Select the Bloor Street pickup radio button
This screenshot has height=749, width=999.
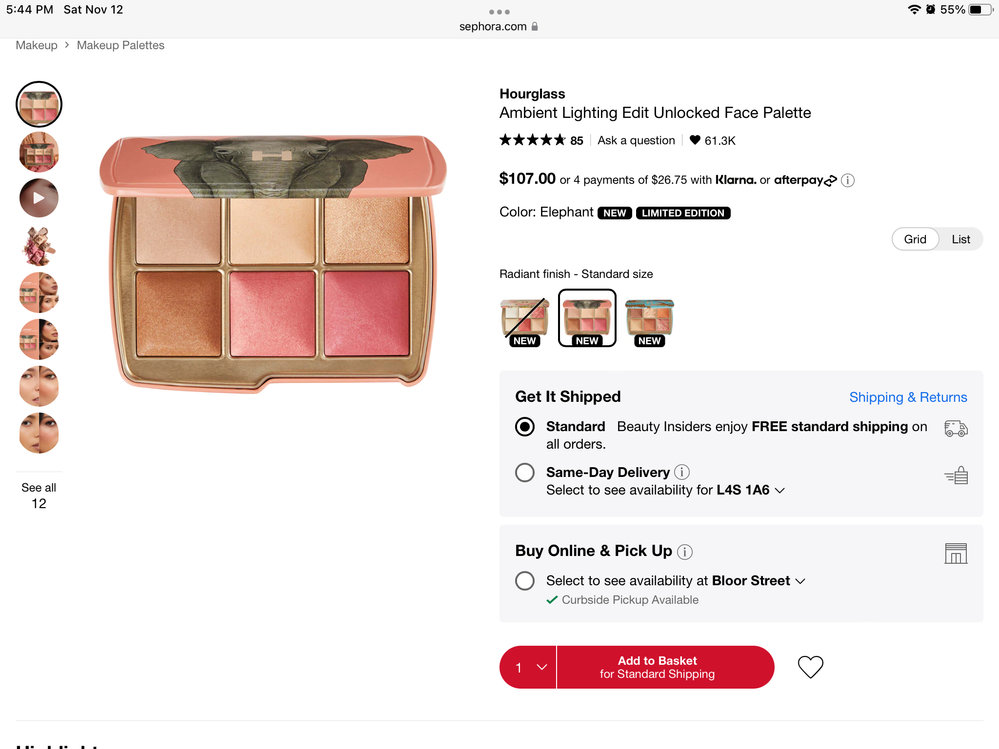525,581
